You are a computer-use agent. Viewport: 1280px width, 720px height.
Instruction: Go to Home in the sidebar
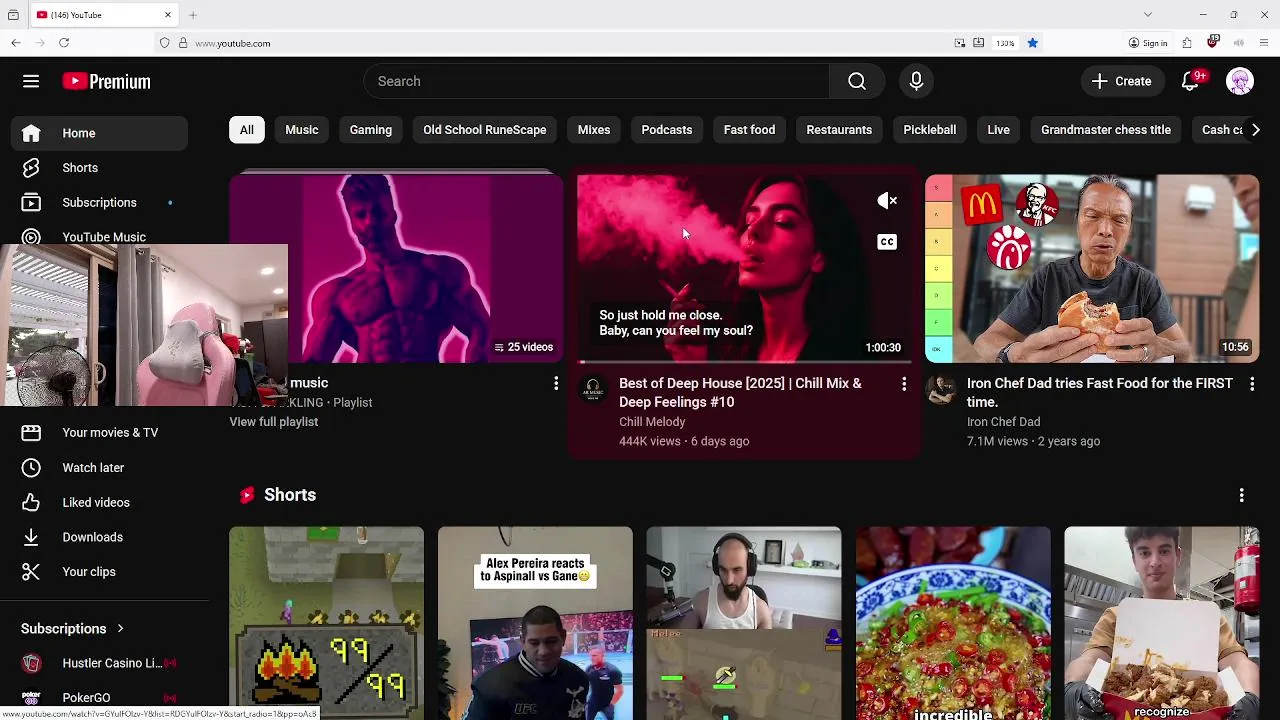[x=99, y=133]
